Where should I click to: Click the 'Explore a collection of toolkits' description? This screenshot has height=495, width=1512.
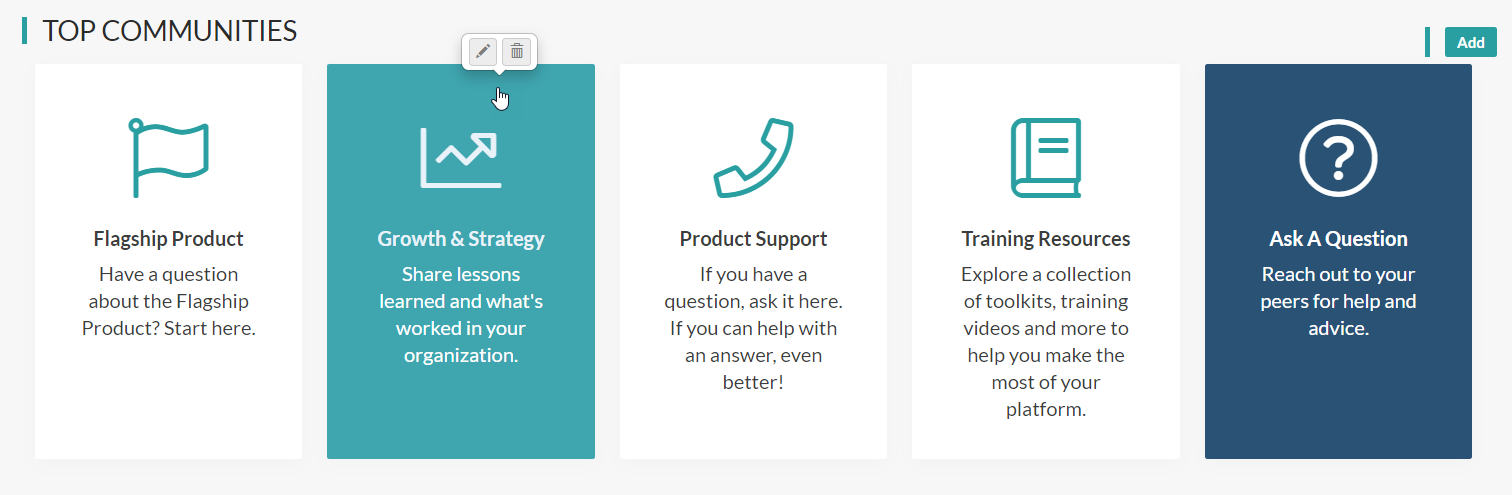point(1046,342)
